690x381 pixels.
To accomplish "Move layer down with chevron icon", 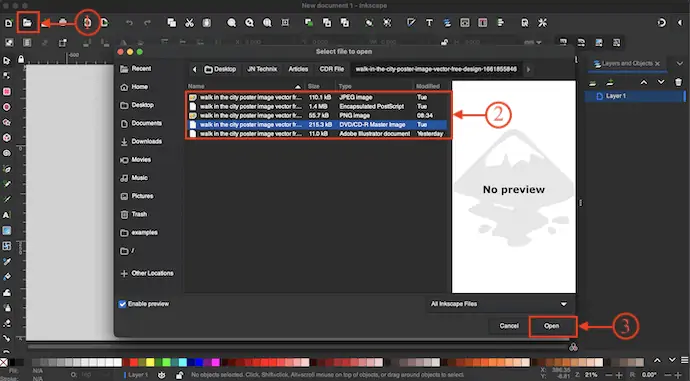I will pos(661,82).
